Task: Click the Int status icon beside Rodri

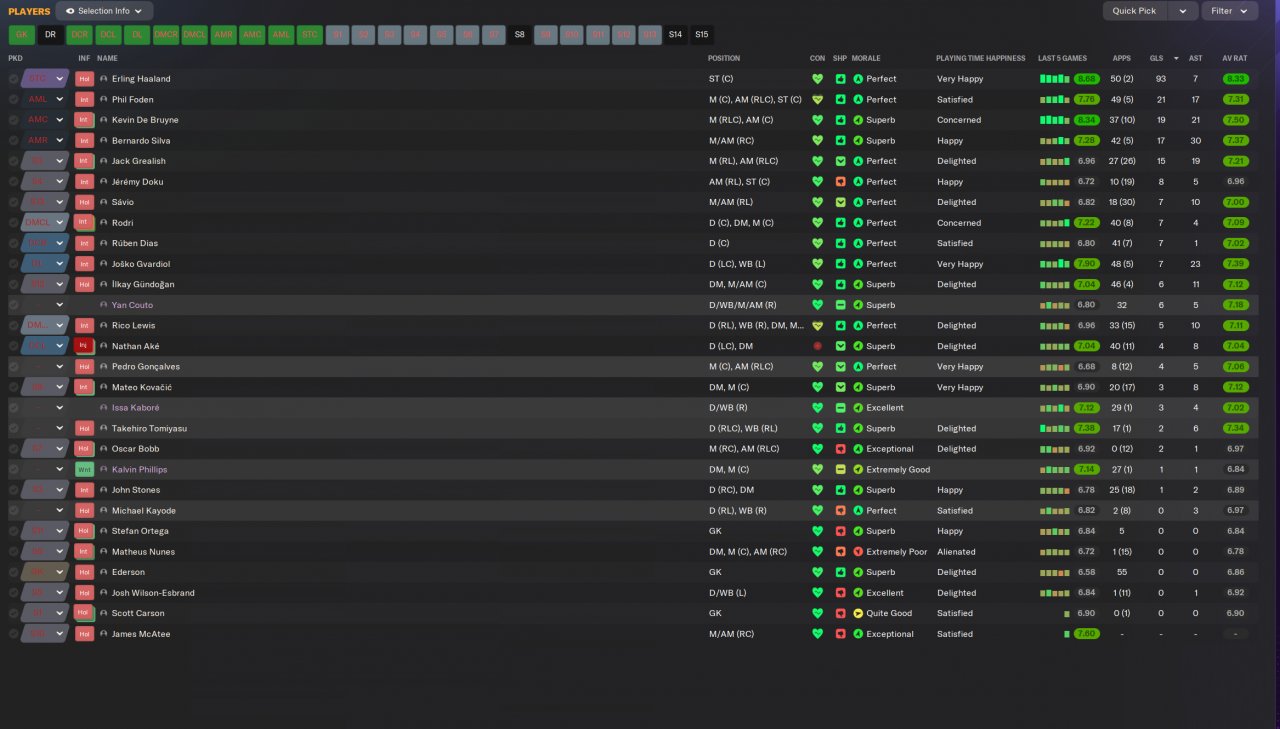Action: pos(84,223)
